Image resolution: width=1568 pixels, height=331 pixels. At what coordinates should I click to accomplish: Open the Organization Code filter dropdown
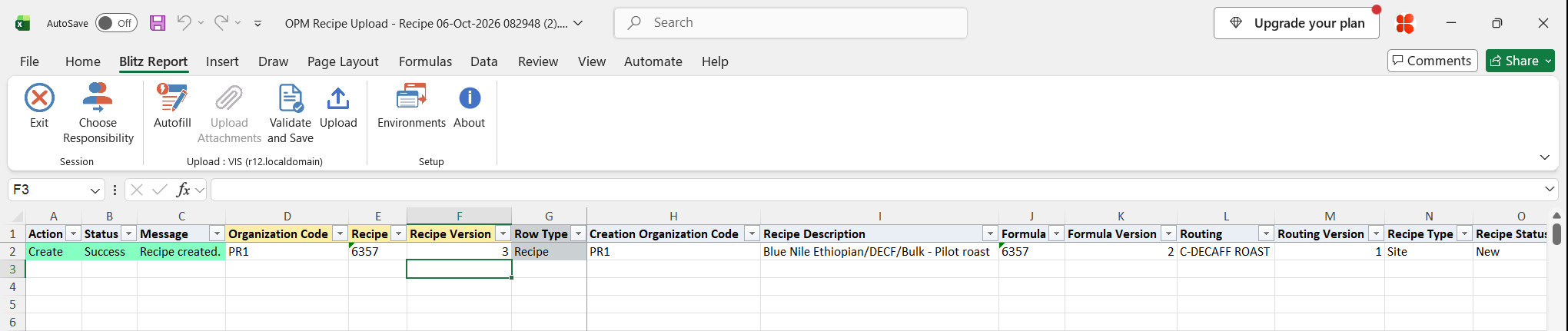[x=340, y=233]
